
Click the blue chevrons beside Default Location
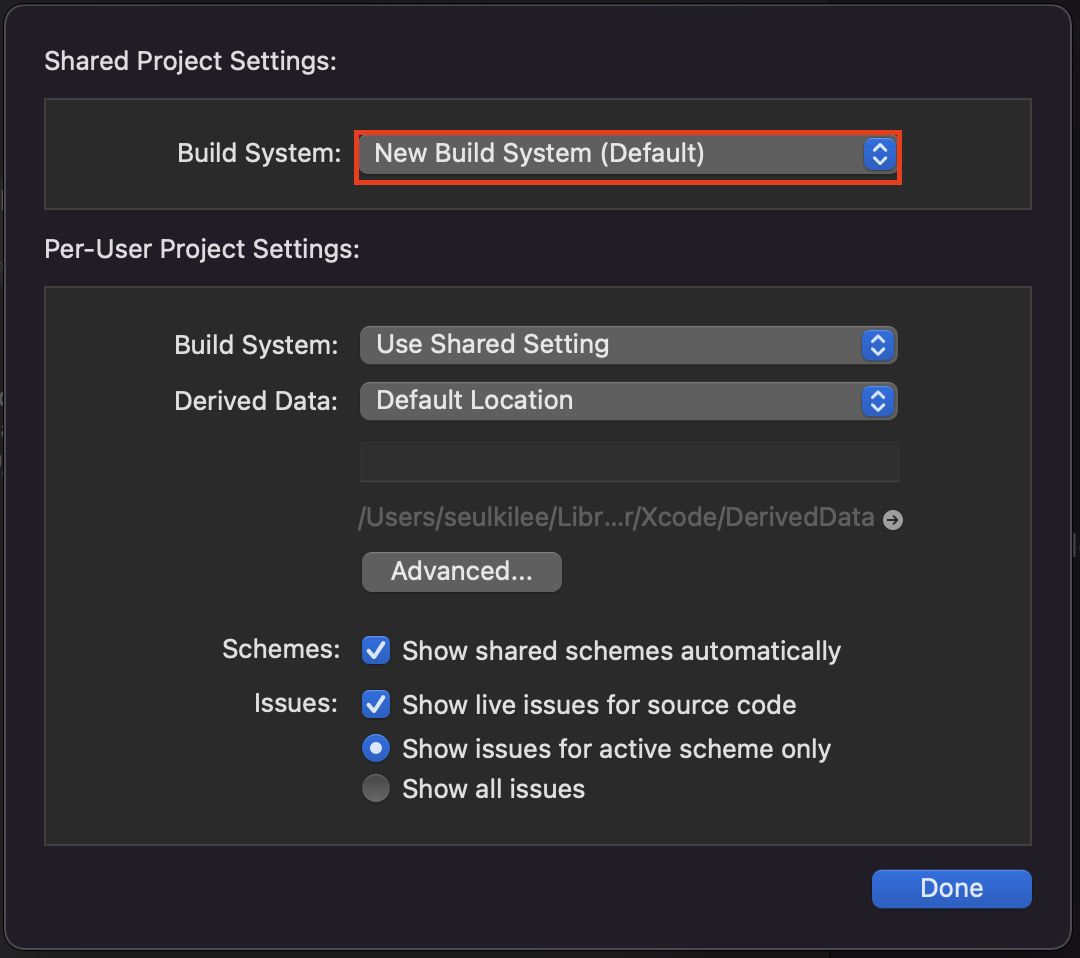pyautogui.click(x=878, y=401)
